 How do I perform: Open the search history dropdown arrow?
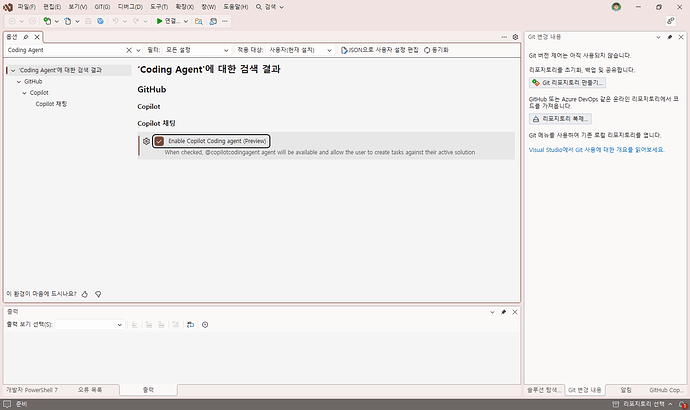138,50
